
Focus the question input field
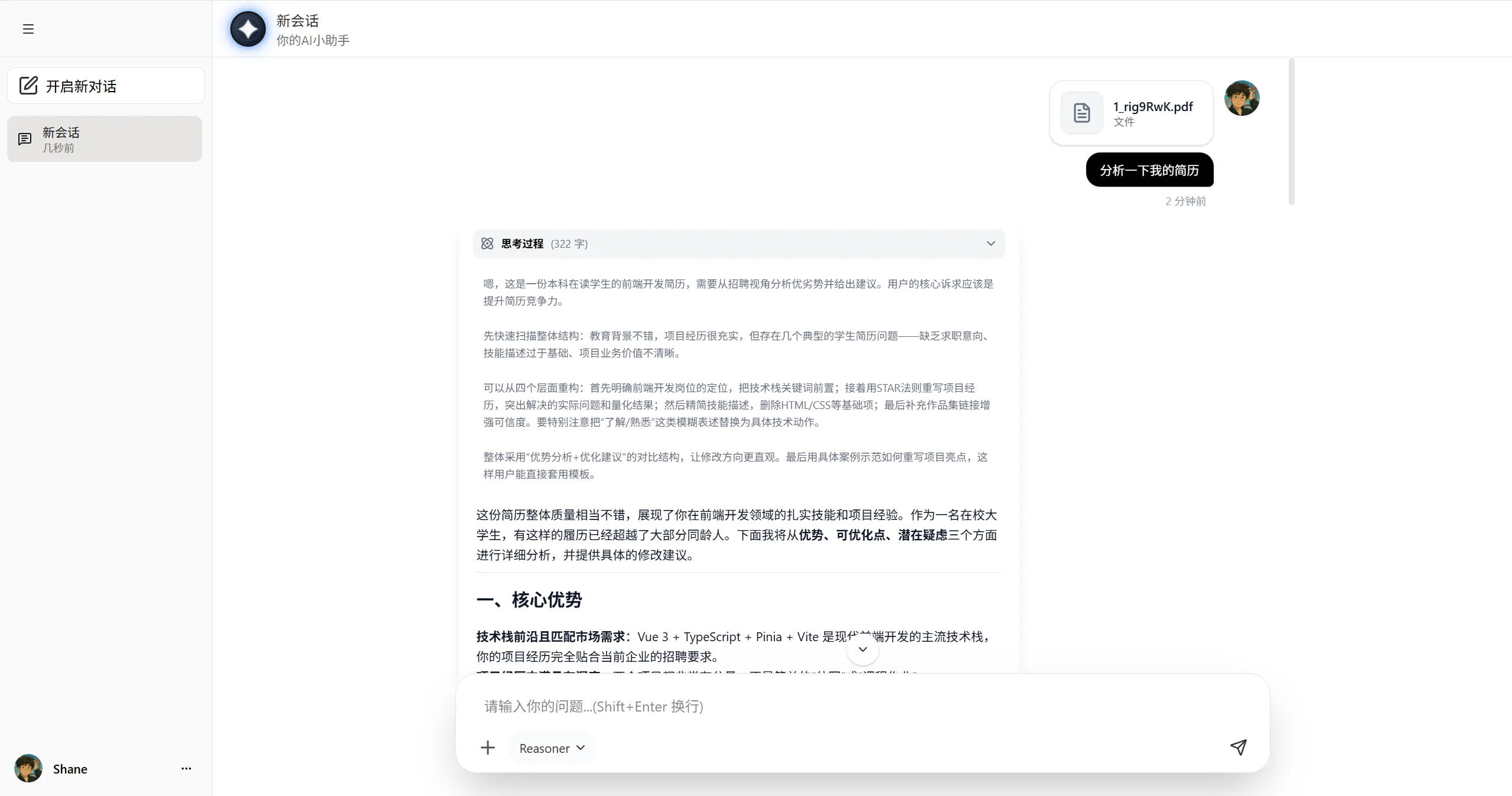[x=827, y=706]
